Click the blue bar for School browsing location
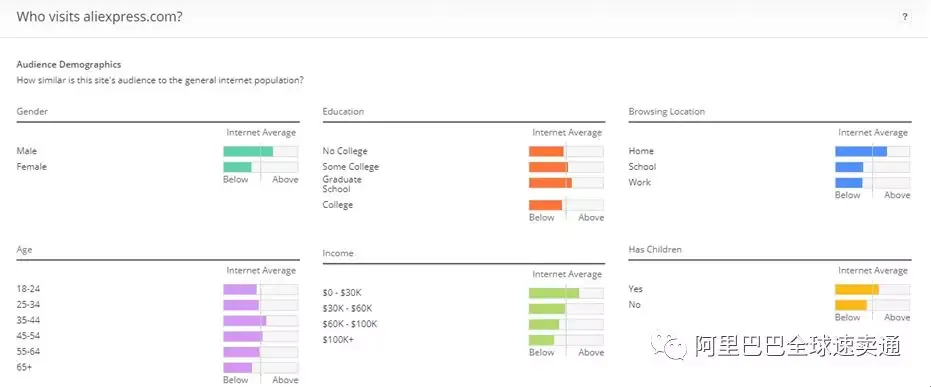Viewport: 931px width, 387px height. (849, 167)
